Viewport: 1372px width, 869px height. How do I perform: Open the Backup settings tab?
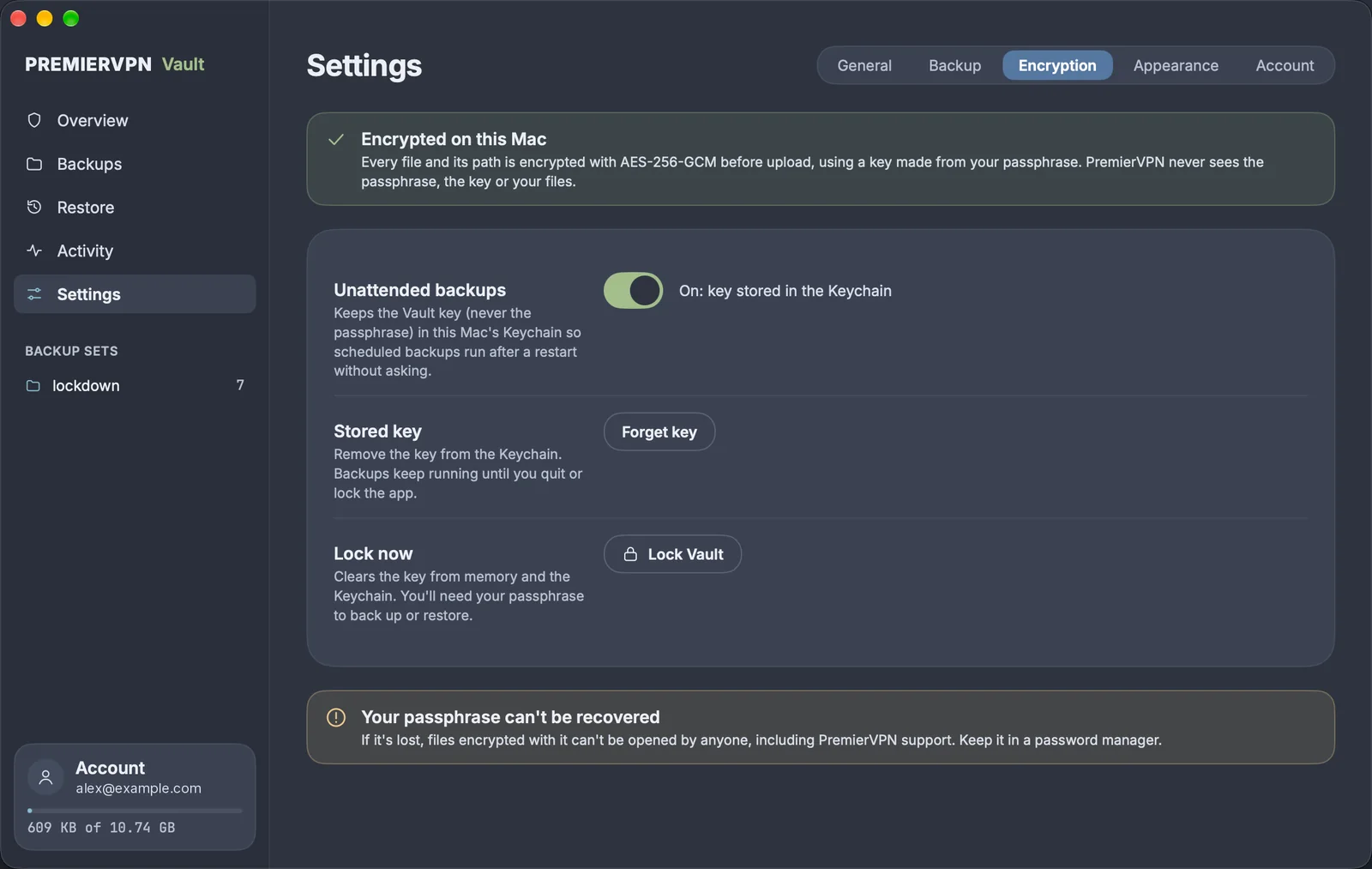(954, 65)
